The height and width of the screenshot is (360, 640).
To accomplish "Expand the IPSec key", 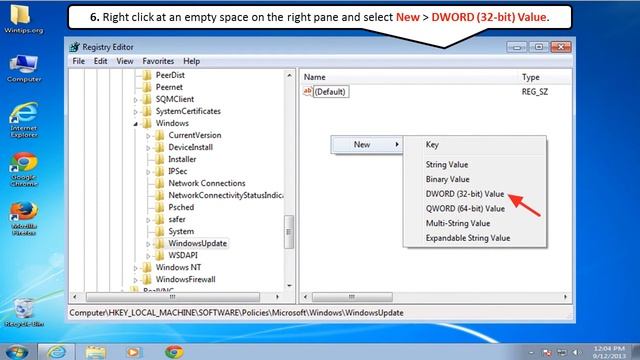I will coord(148,172).
